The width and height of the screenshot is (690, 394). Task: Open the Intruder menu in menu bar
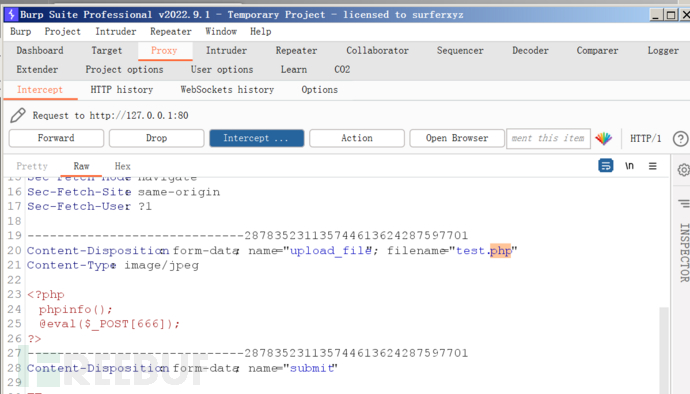pos(116,32)
